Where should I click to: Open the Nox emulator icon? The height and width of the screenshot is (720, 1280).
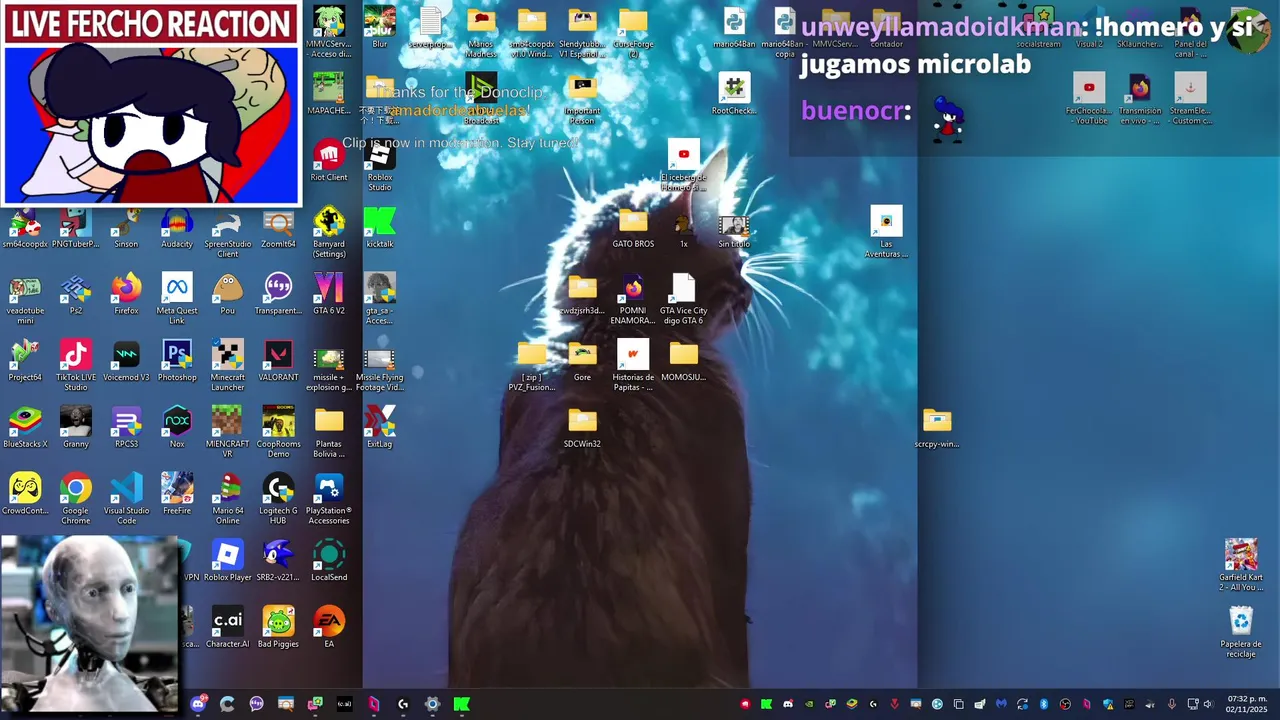click(x=177, y=428)
